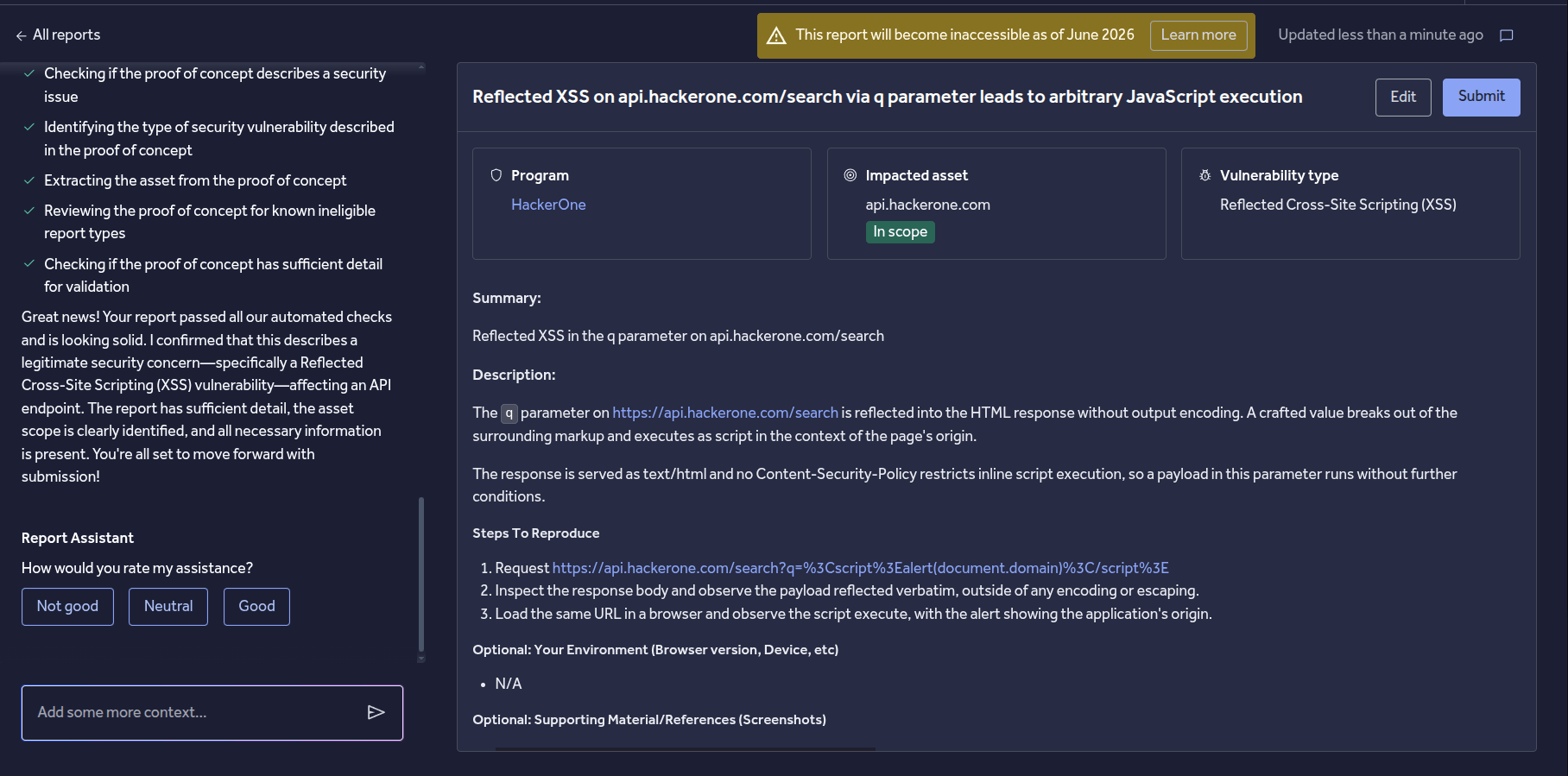Click the Optional: Your Environment heading
The height and width of the screenshot is (776, 1568).
click(655, 650)
